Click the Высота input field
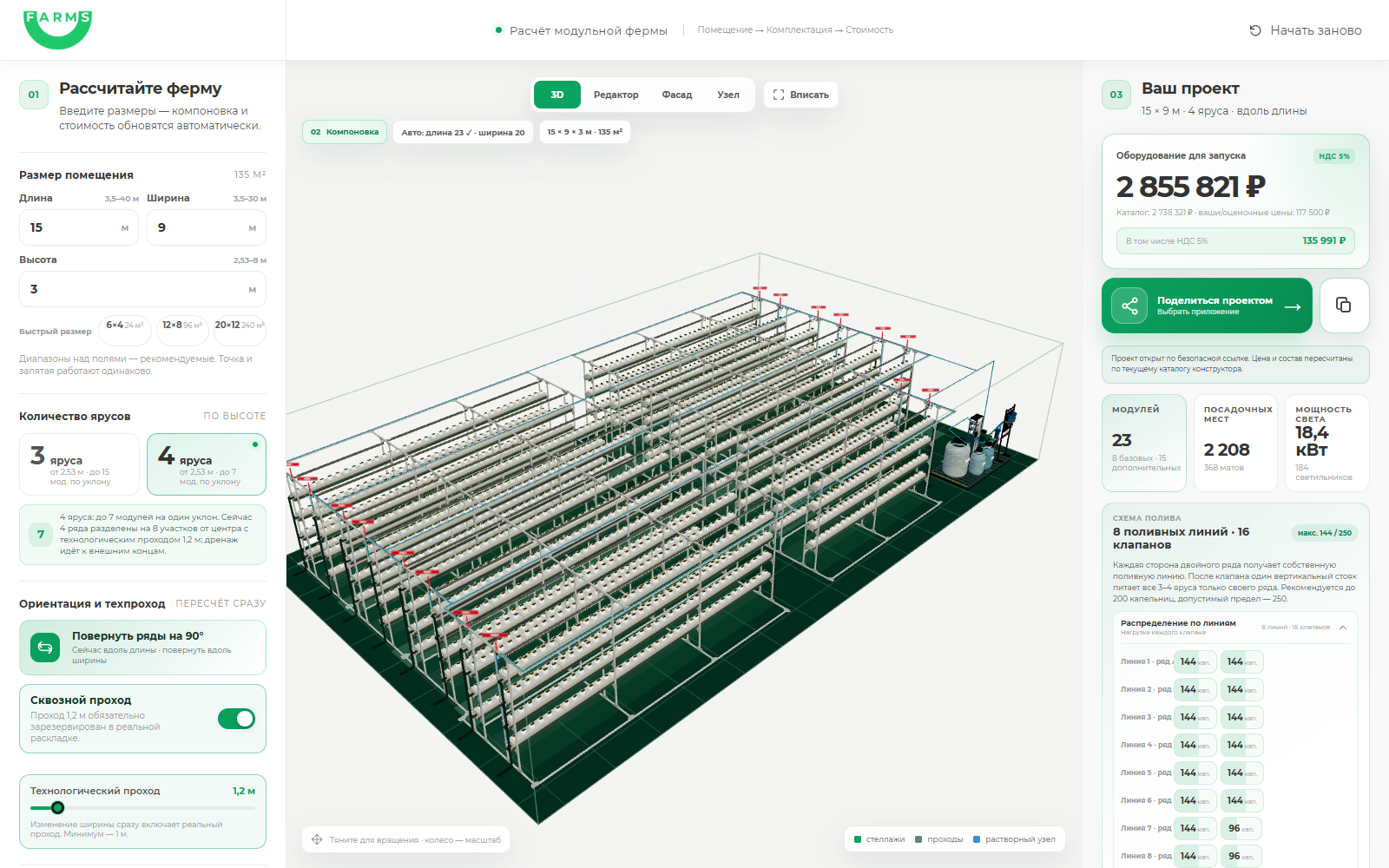 [142, 289]
